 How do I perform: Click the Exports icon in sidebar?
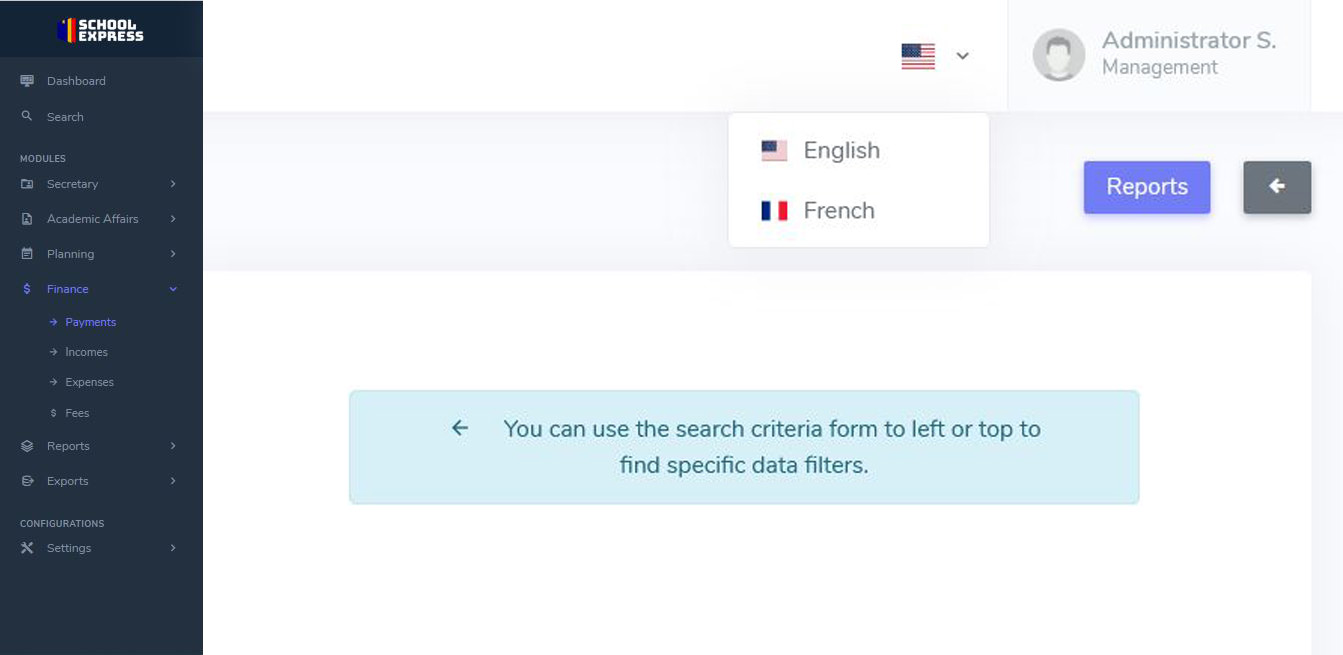click(27, 481)
